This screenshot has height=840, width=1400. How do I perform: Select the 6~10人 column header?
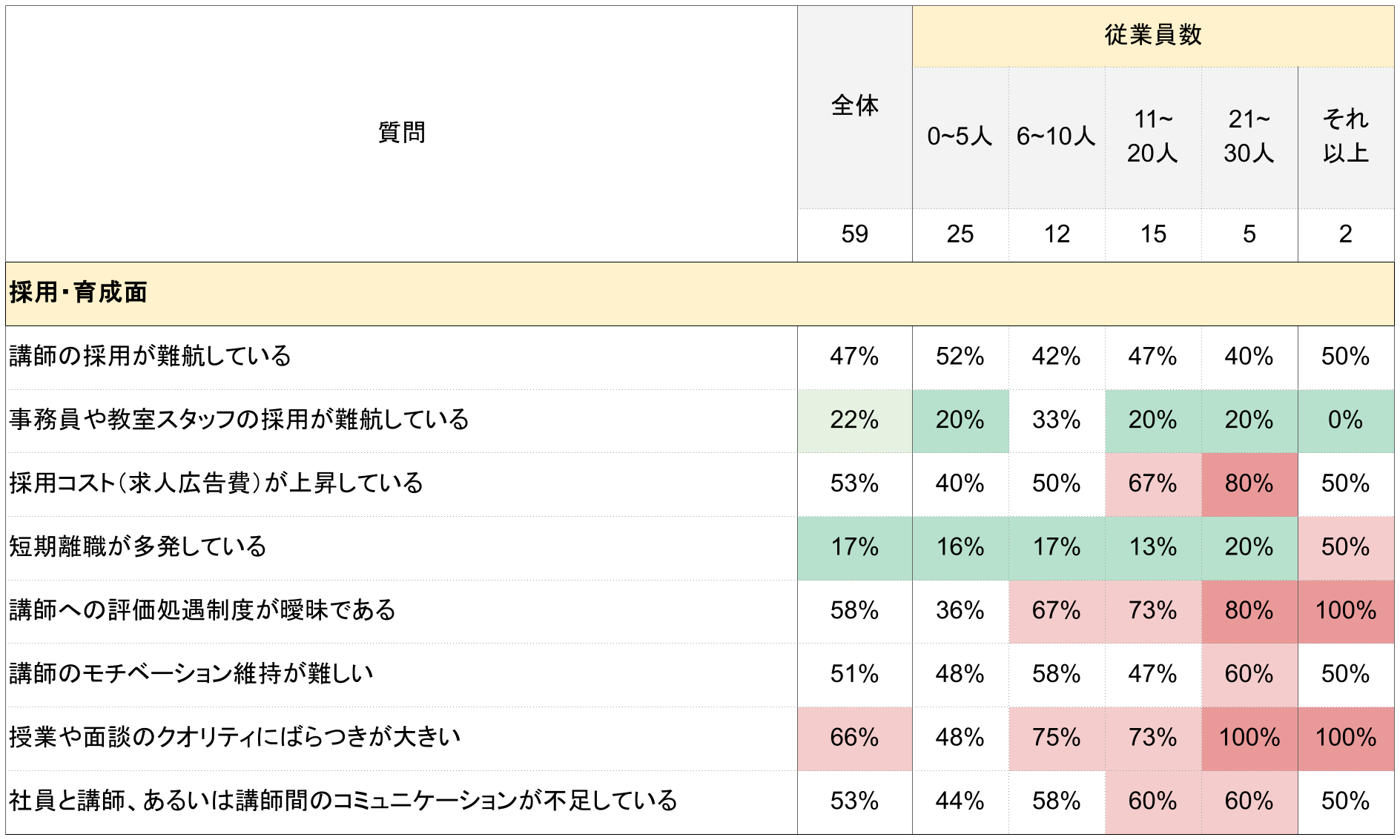[x=1056, y=136]
